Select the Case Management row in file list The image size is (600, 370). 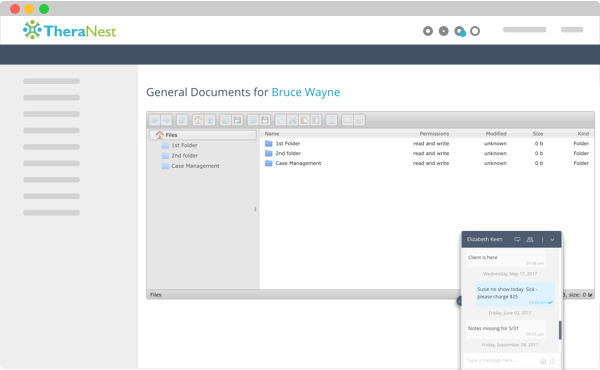427,163
